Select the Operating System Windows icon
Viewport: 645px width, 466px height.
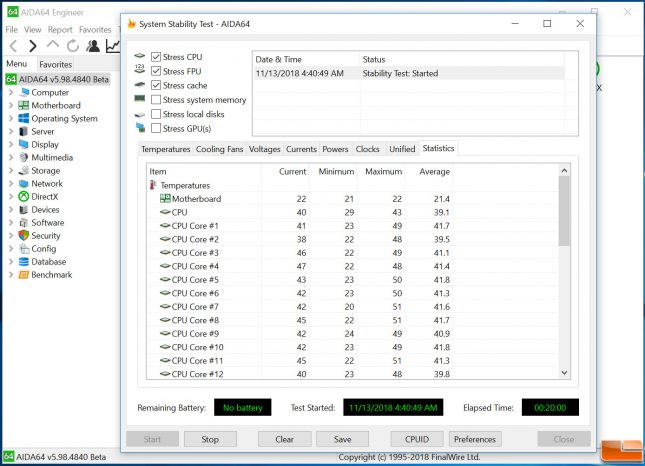click(x=24, y=118)
